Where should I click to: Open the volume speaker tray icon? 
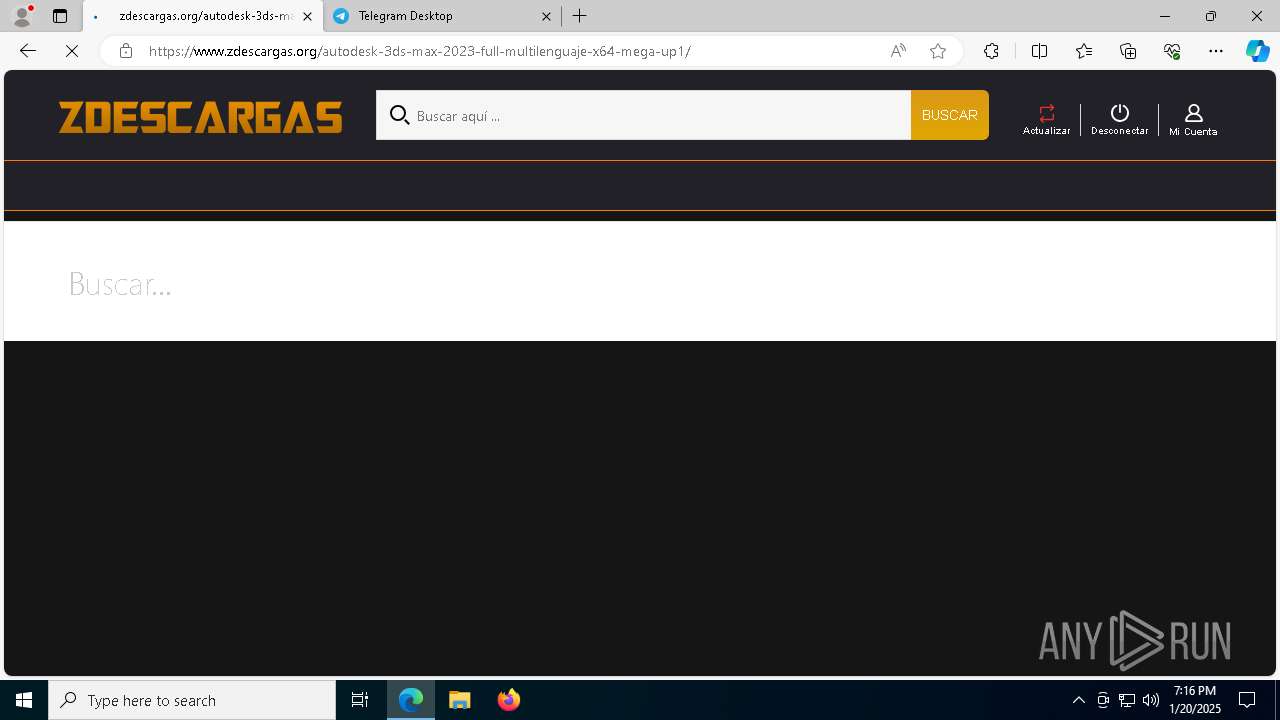click(x=1151, y=700)
